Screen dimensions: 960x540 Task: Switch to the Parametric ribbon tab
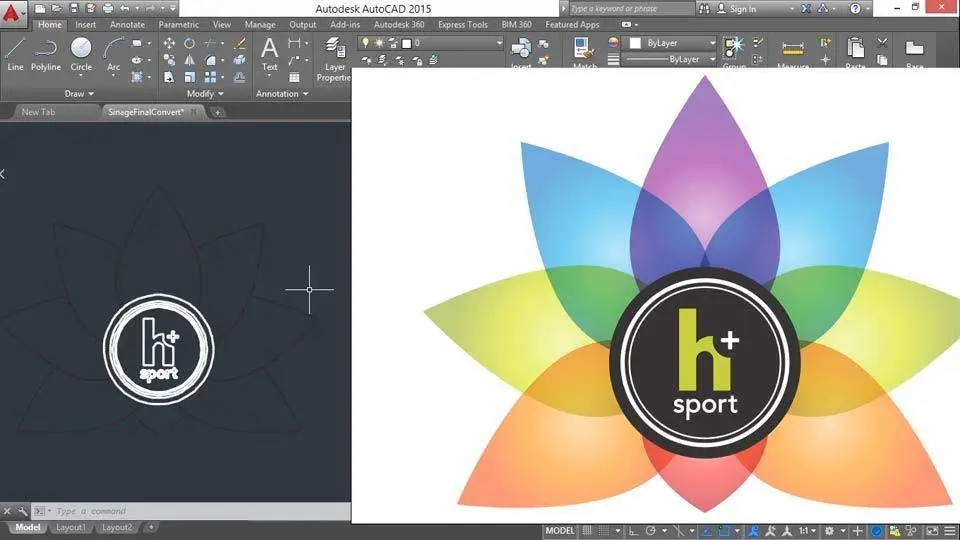[179, 24]
